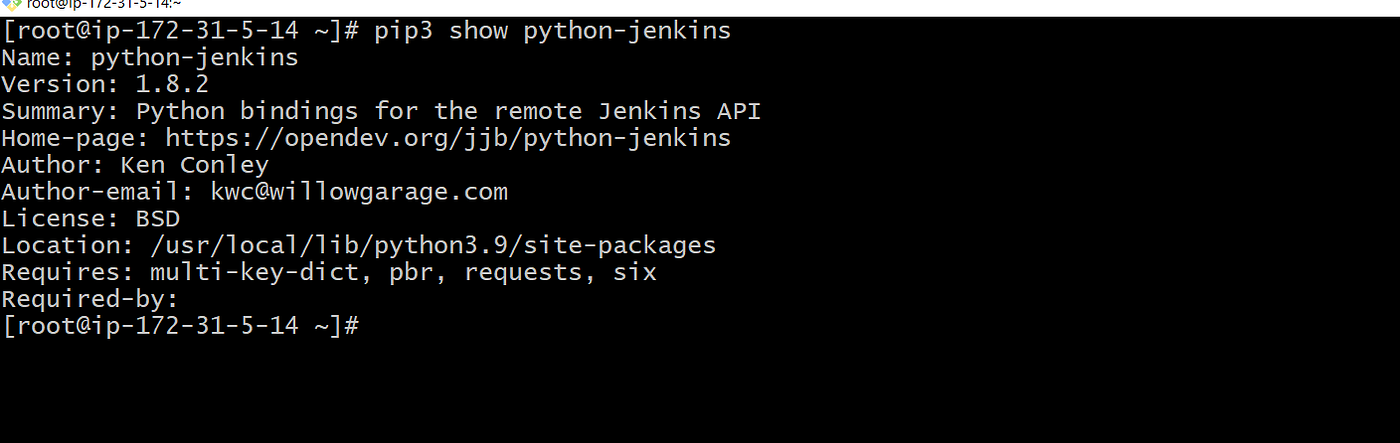Click the first prompt '[root@ip-172-31-5-14 ~]#'
This screenshot has width=1400, height=443.
click(x=180, y=31)
